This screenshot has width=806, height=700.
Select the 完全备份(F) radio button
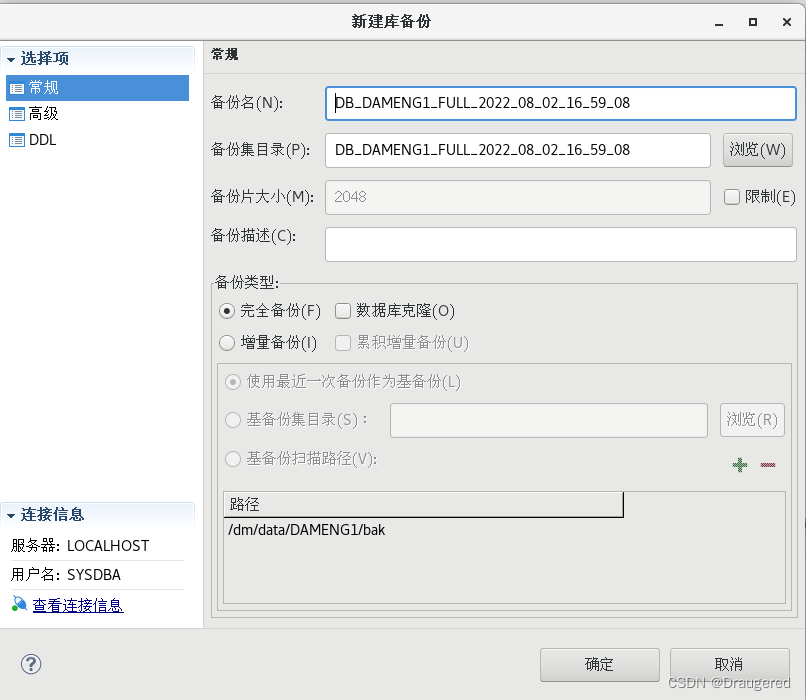(x=229, y=311)
